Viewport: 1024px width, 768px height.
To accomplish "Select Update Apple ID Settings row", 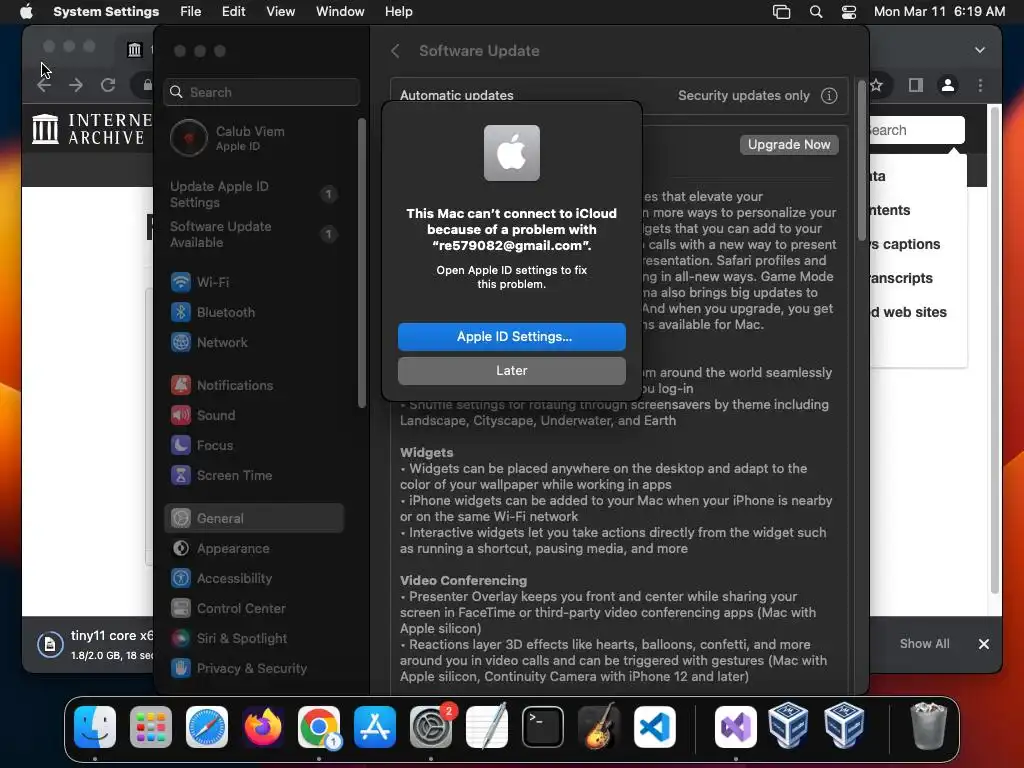I will point(253,194).
